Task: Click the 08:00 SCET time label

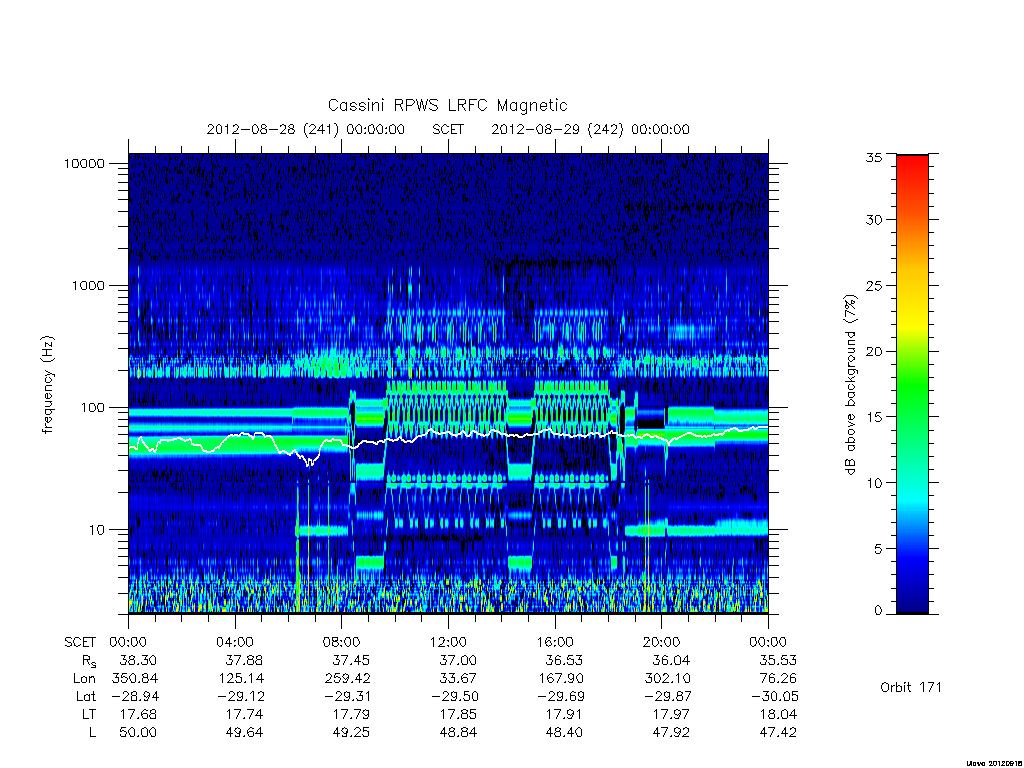Action: 342,642
